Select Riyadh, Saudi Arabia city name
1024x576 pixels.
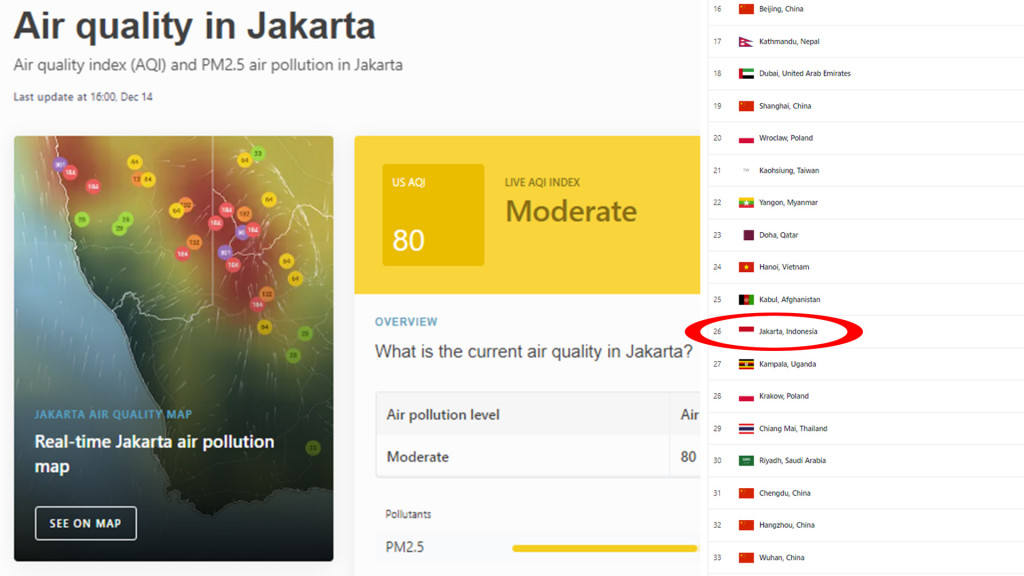point(792,461)
